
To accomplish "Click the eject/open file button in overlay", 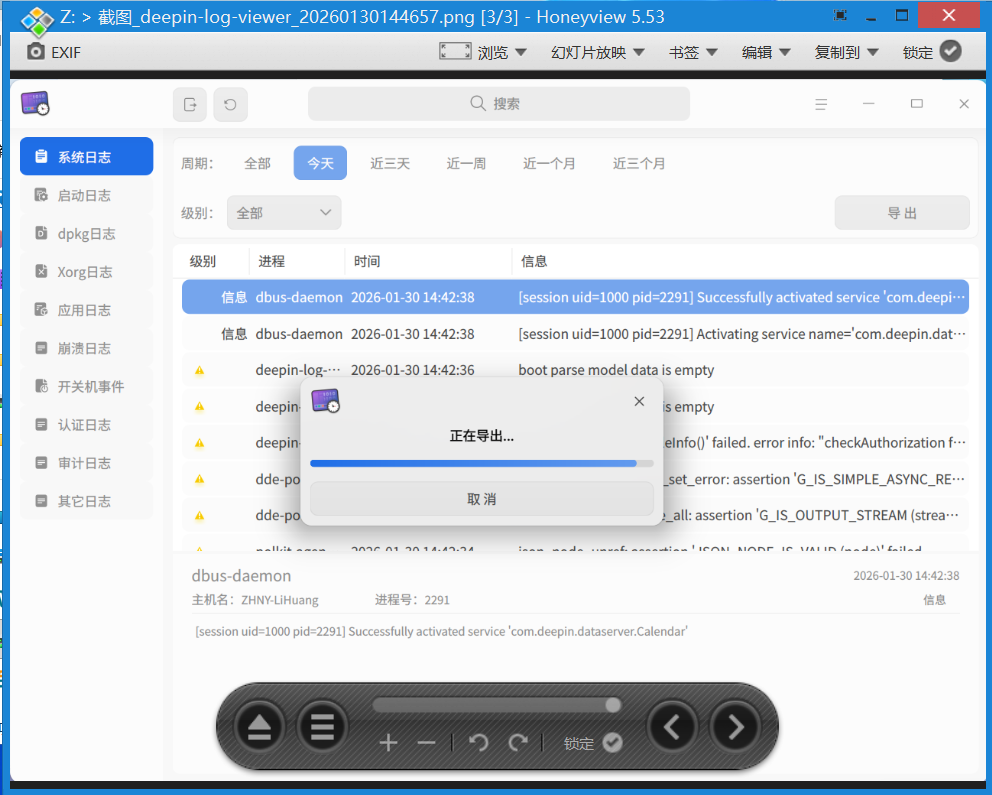I will pyautogui.click(x=259, y=727).
